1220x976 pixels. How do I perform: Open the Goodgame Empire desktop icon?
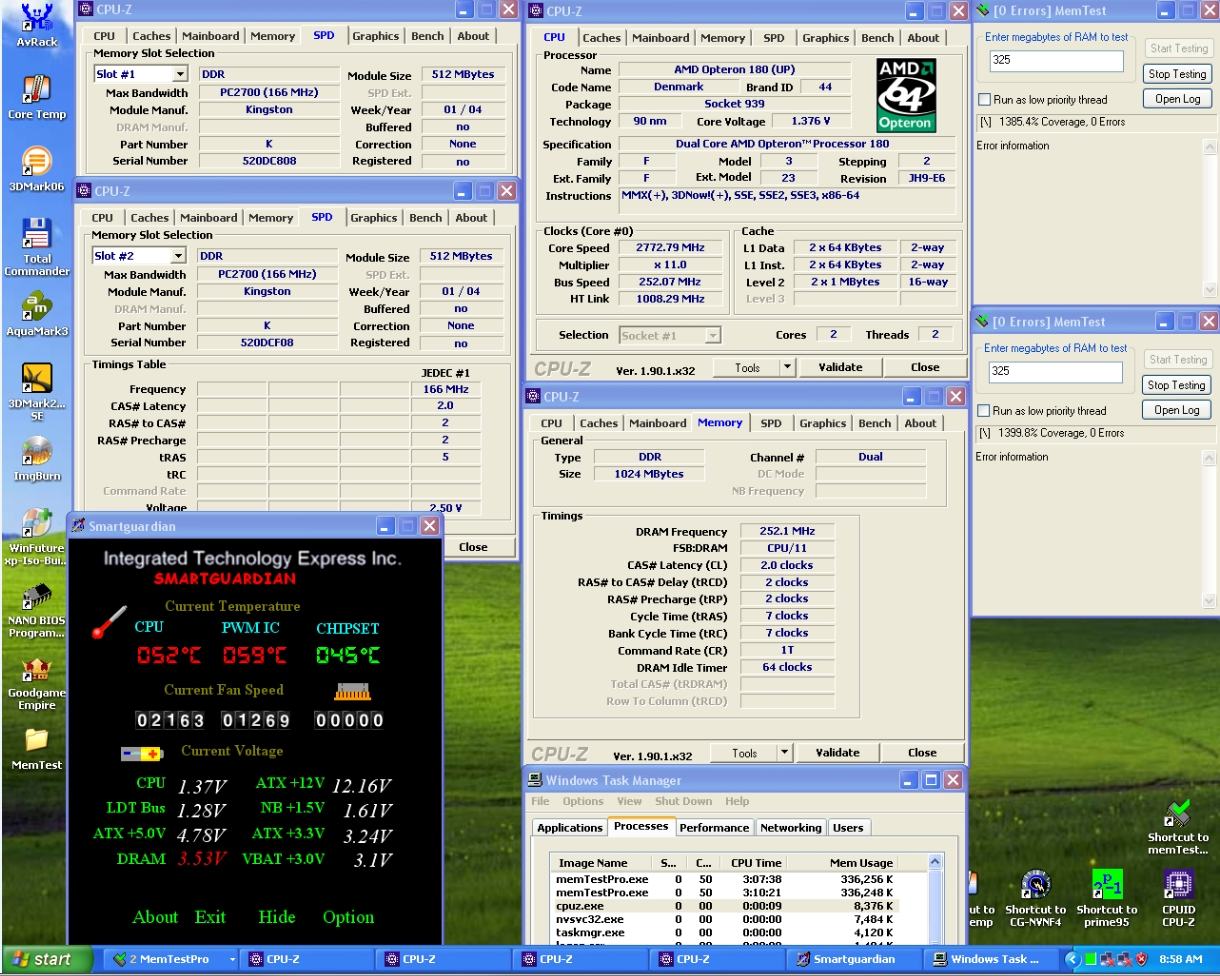(x=36, y=669)
